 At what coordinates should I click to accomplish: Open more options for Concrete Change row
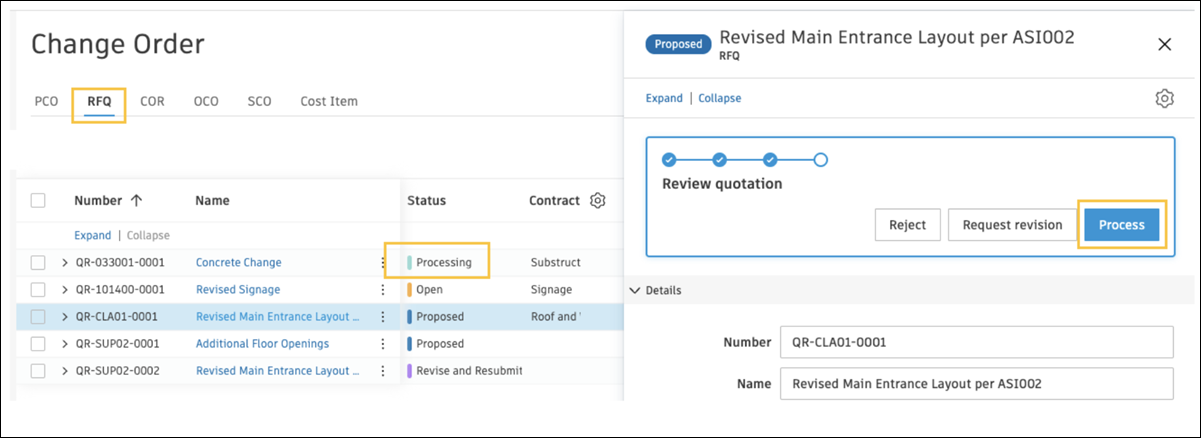pos(382,263)
